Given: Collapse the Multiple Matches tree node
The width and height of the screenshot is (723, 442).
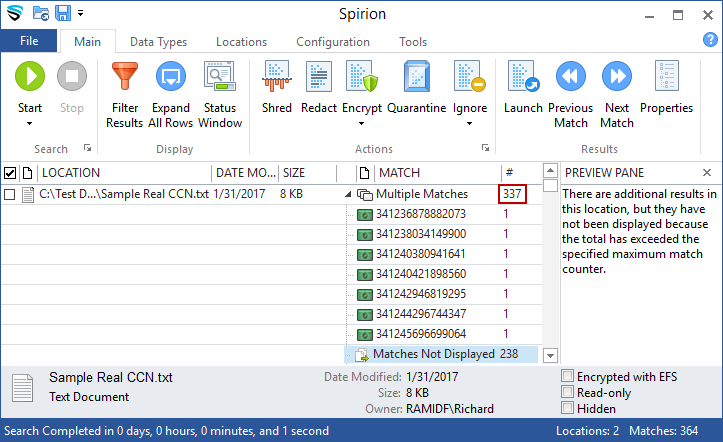Looking at the screenshot, I should [348, 194].
